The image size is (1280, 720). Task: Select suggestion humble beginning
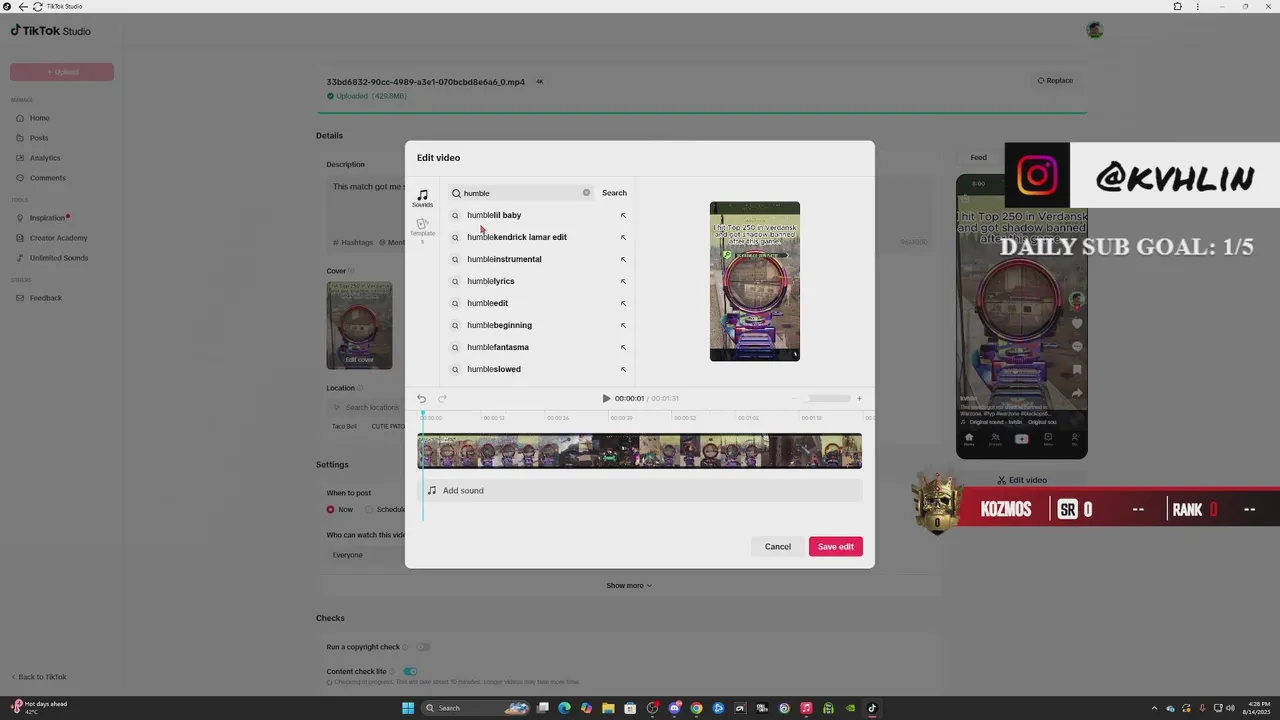pos(499,325)
